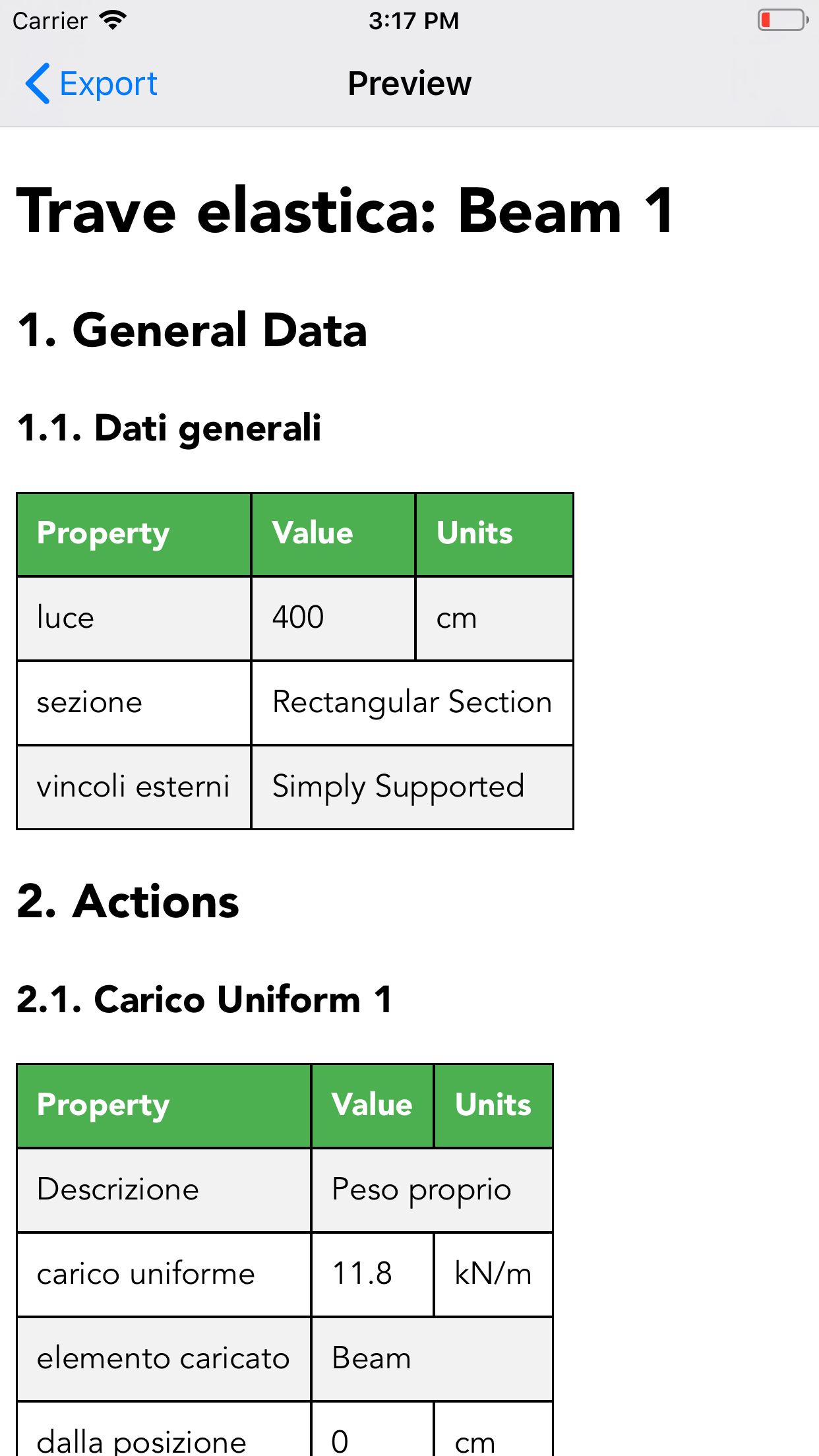819x1456 pixels.
Task: Tap the Preview navigation title
Action: [x=409, y=84]
